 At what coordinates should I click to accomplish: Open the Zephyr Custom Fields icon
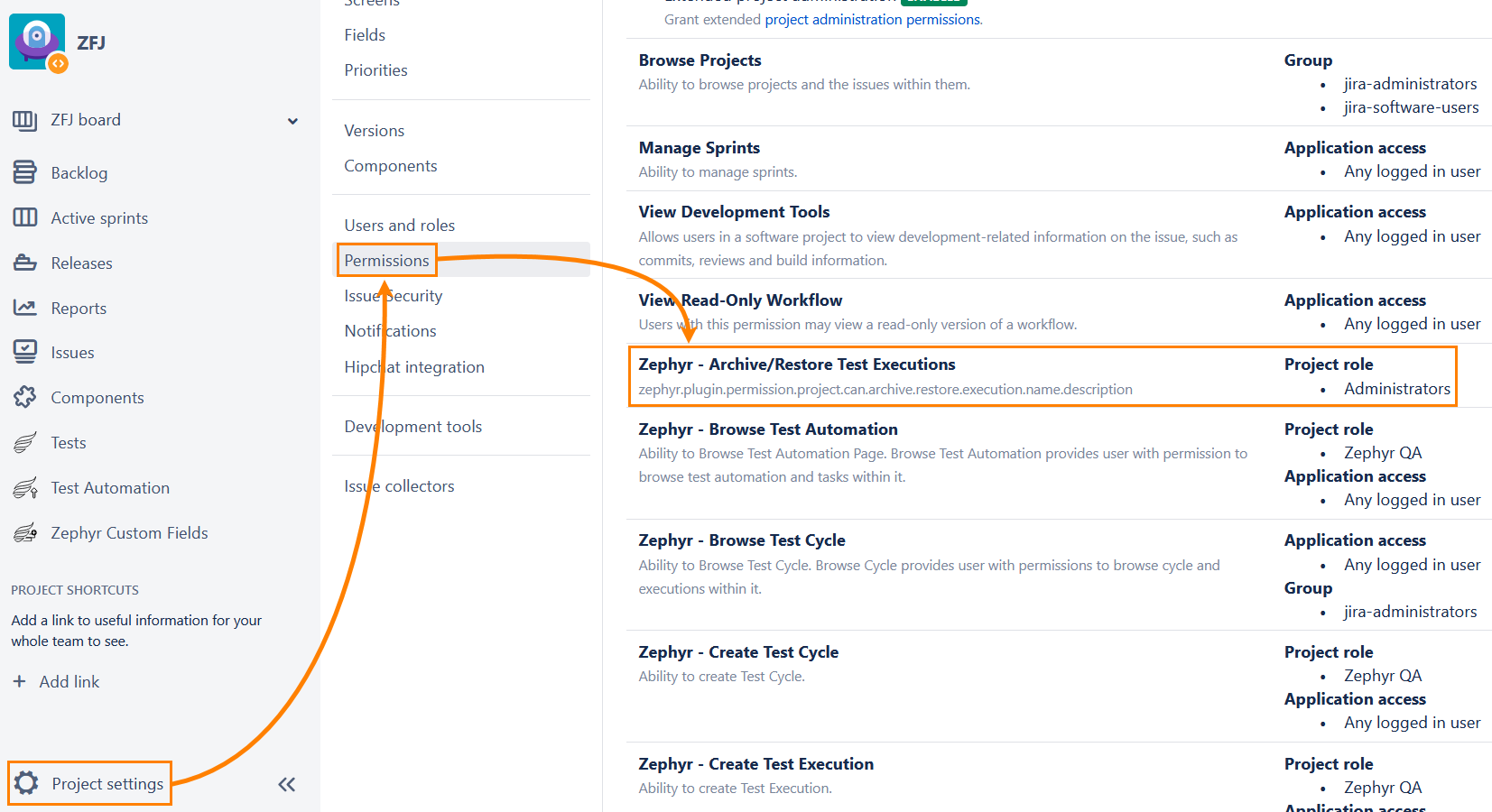coord(26,532)
